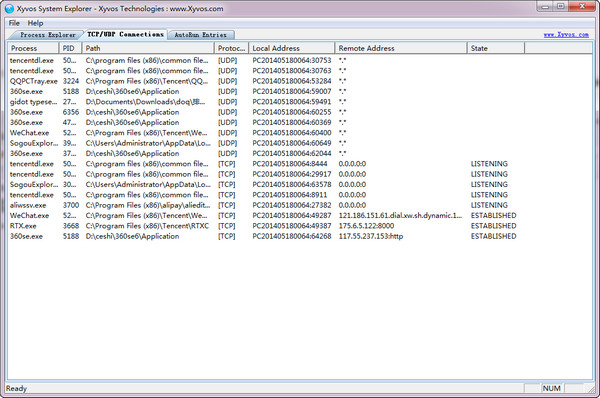Click the Xyvos globe icon in title bar

click(x=9, y=8)
